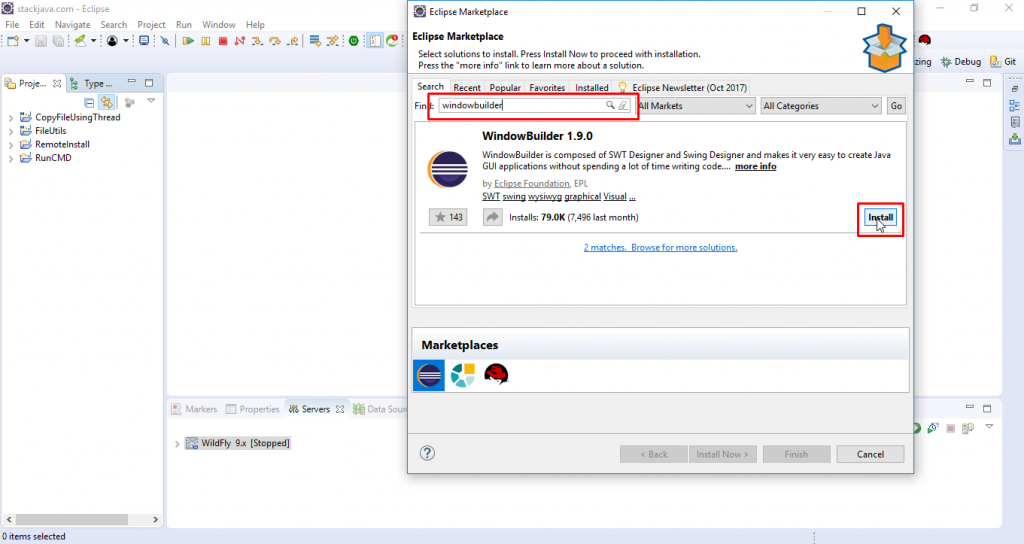1024x544 pixels.
Task: Open the 'more info' link
Action: pyautogui.click(x=756, y=167)
